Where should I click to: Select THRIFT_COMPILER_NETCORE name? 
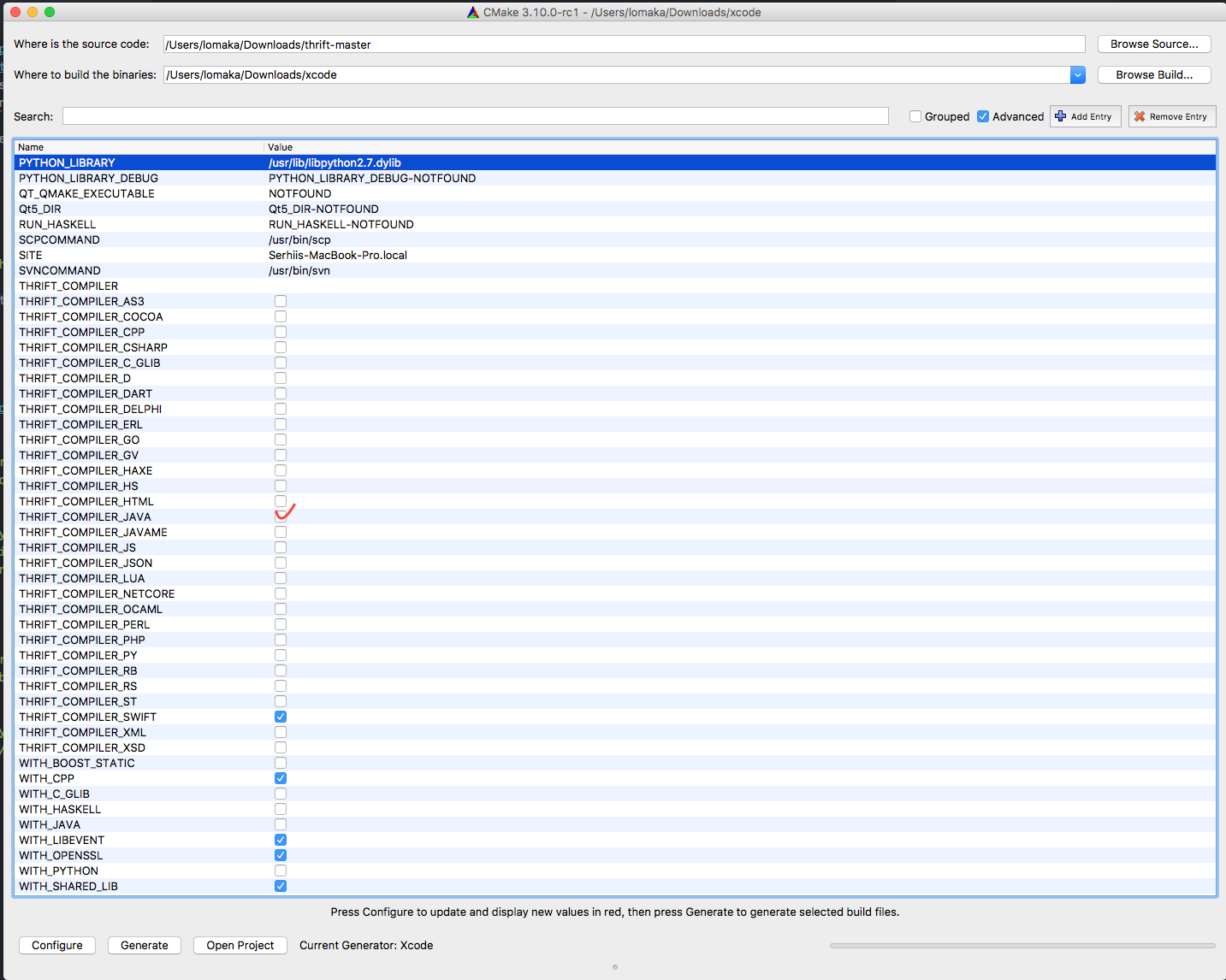tap(97, 593)
